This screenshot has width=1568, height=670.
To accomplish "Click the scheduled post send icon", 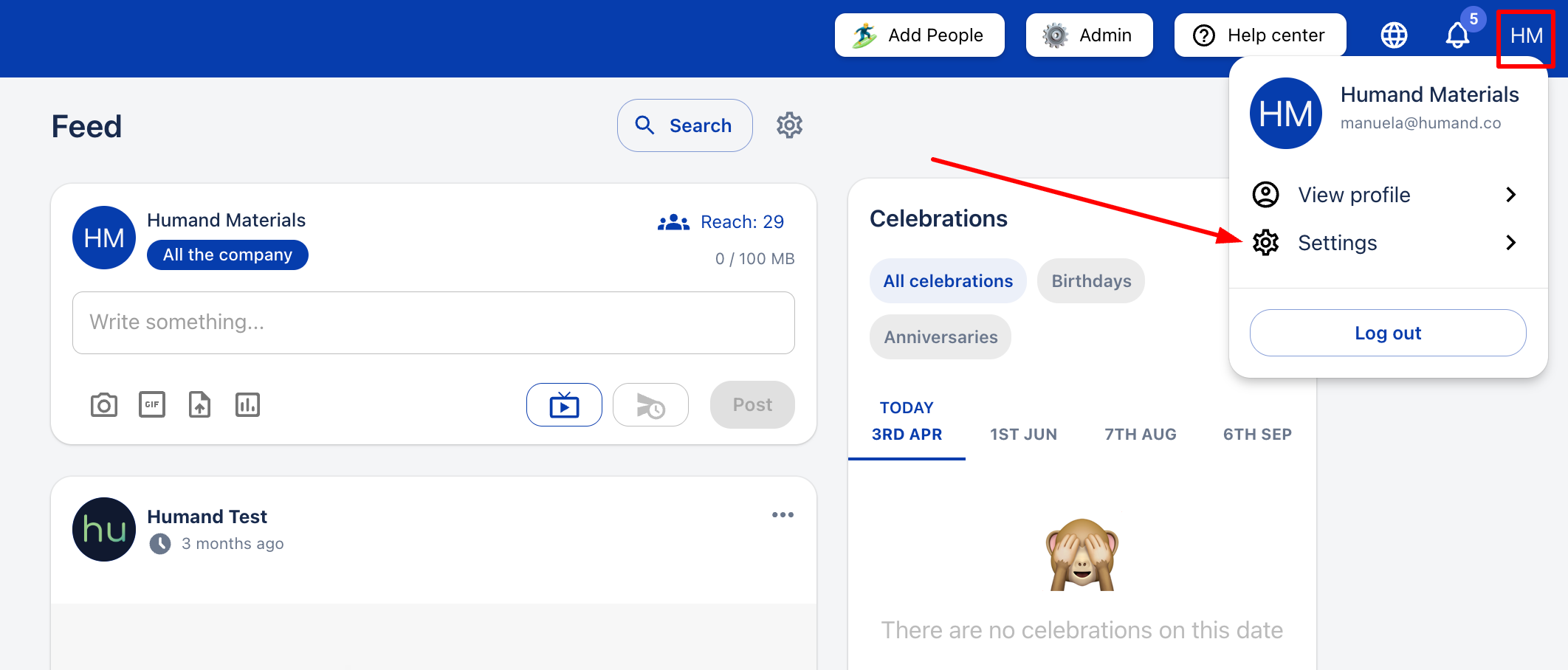I will pos(650,405).
